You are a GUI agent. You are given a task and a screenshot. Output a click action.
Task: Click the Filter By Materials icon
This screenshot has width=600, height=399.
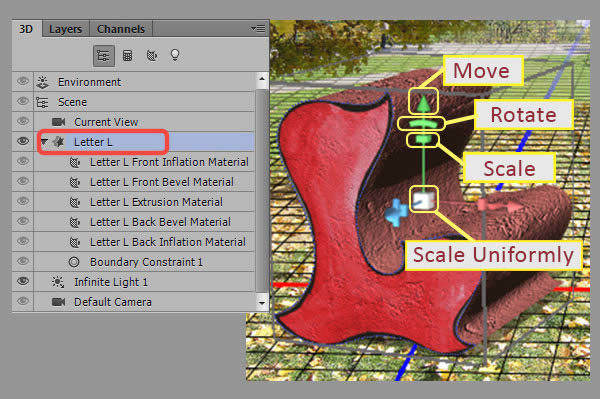coord(152,56)
